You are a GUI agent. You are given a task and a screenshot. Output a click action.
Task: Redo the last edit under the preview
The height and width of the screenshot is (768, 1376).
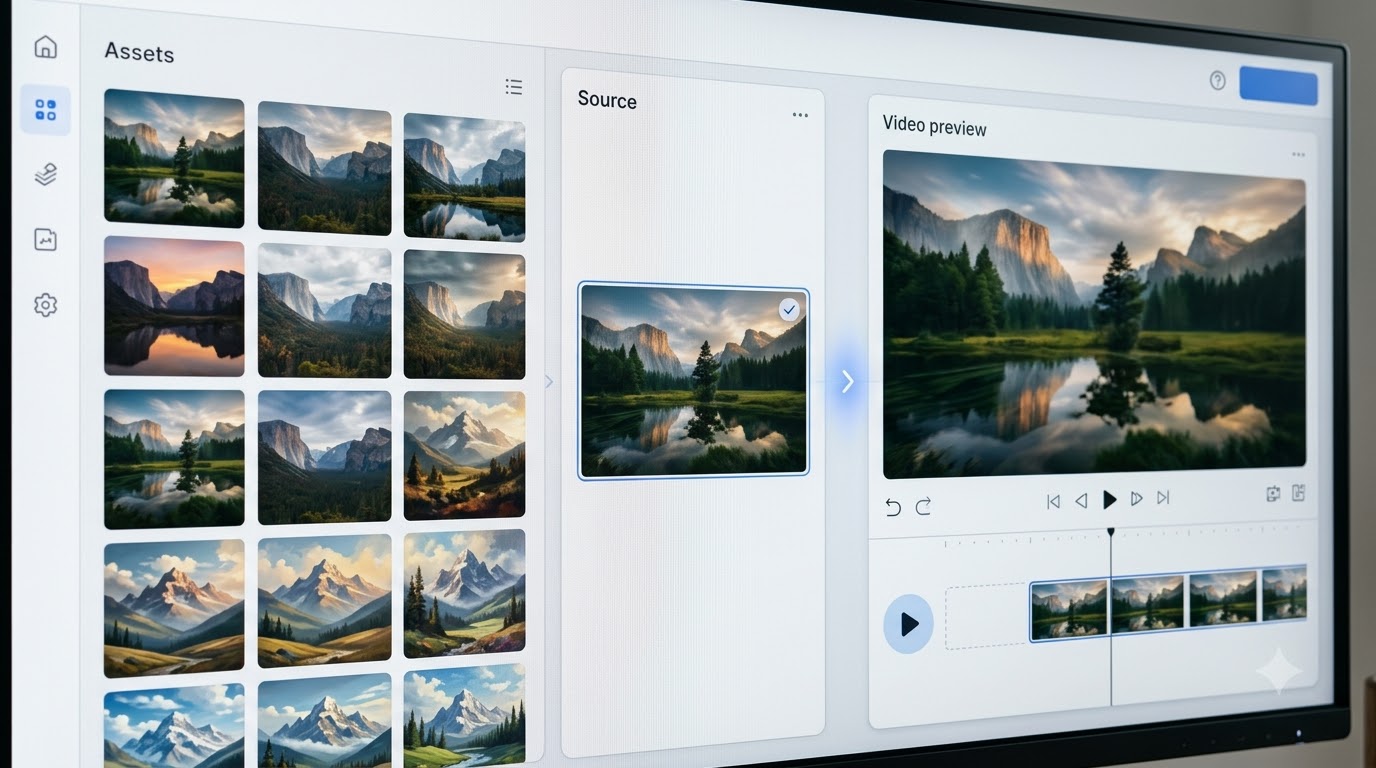[923, 506]
